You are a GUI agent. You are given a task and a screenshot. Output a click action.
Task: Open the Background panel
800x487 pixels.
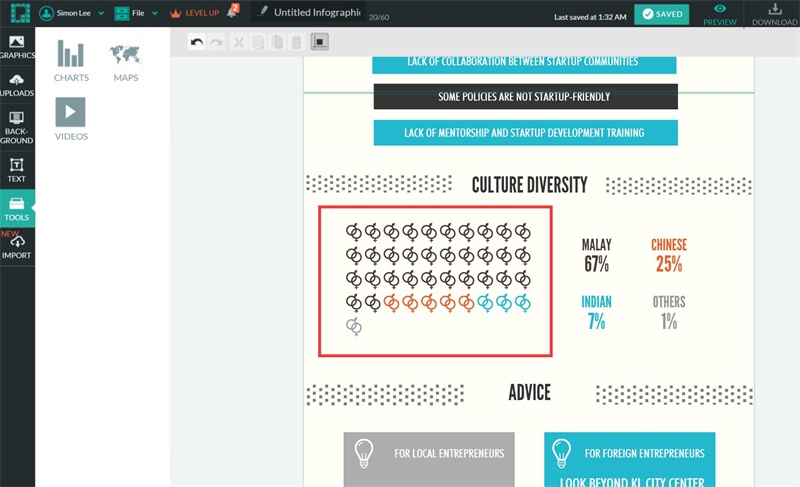pos(17,128)
